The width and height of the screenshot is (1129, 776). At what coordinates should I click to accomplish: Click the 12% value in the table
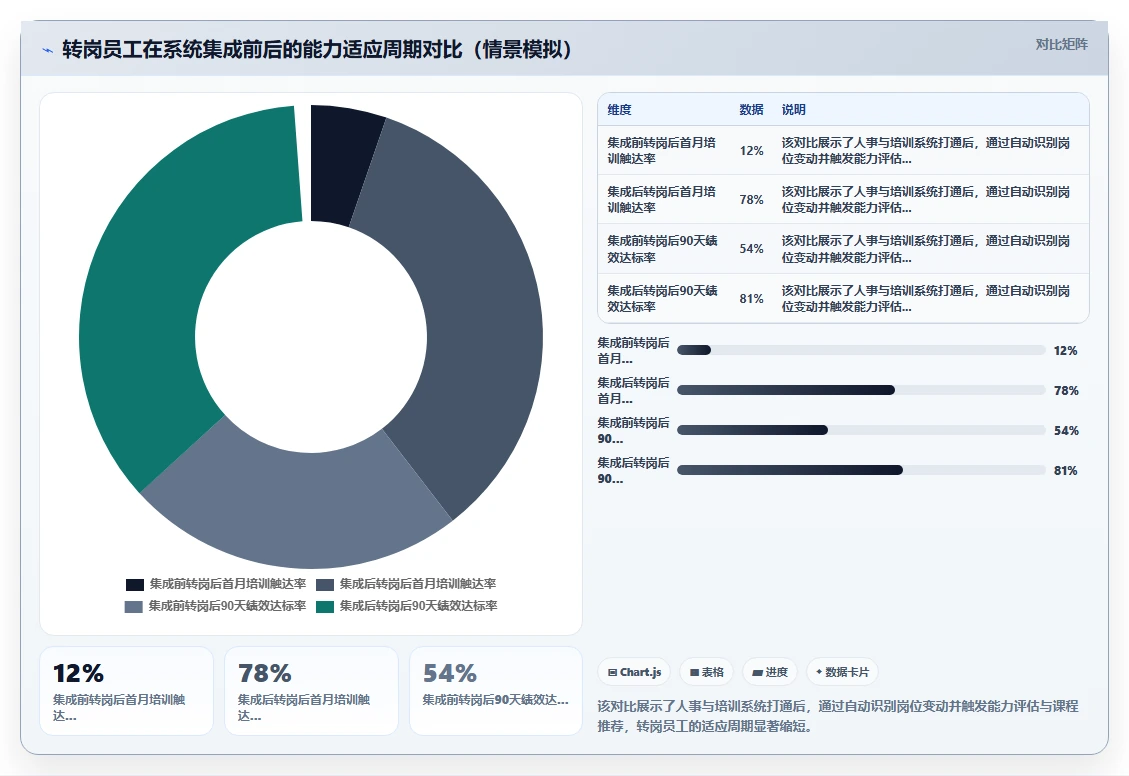[752, 150]
